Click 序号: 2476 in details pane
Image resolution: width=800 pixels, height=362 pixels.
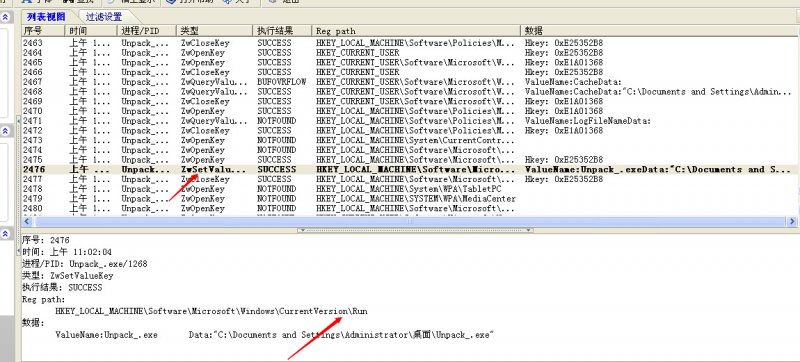[46, 240]
